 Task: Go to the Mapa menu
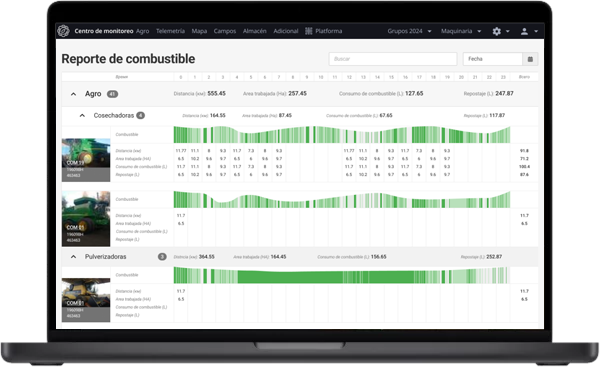tap(199, 31)
